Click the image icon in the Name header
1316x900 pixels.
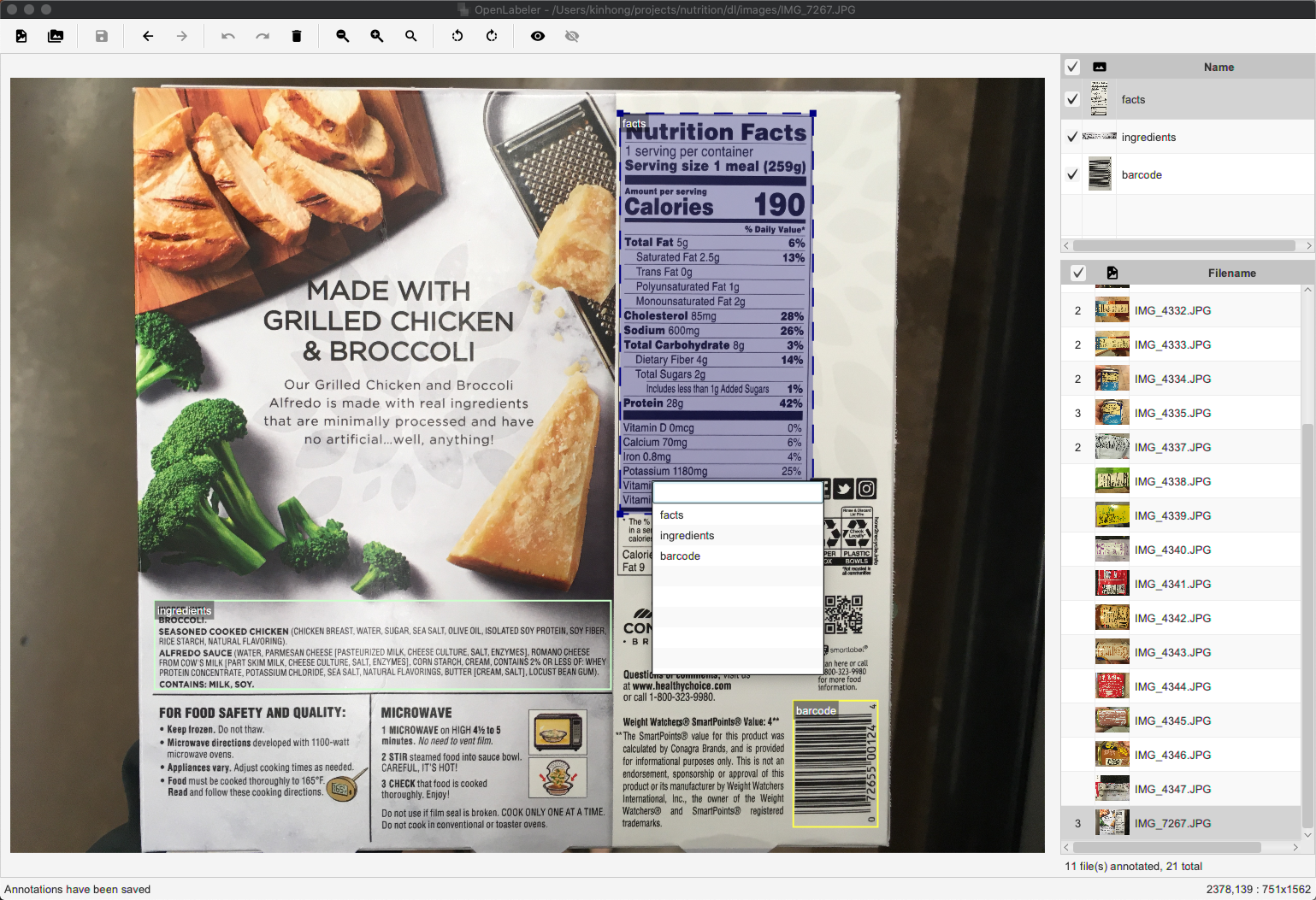pyautogui.click(x=1100, y=67)
